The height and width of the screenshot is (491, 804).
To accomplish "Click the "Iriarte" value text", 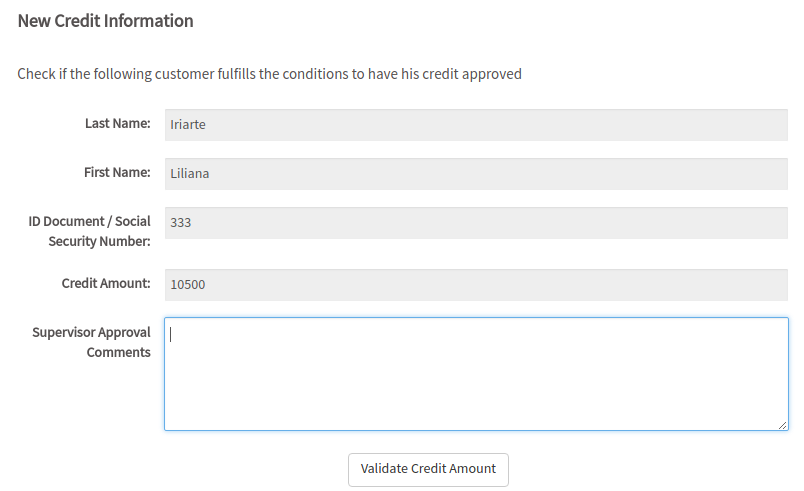I will tap(188, 125).
